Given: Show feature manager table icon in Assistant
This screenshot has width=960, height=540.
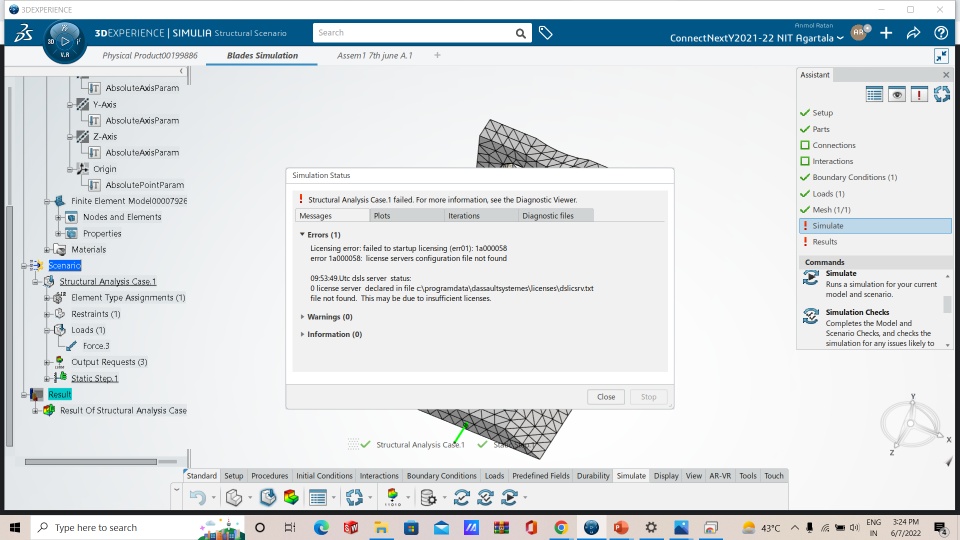Looking at the screenshot, I should (x=874, y=94).
